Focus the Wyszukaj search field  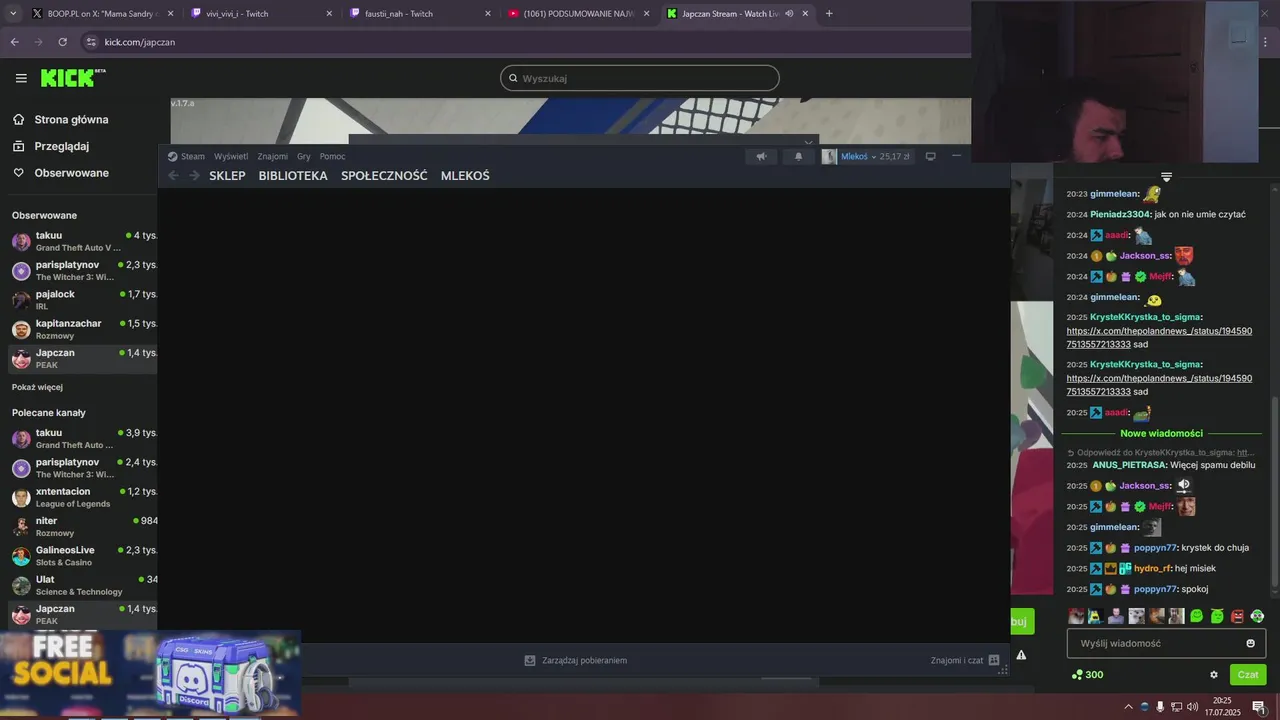coord(640,78)
